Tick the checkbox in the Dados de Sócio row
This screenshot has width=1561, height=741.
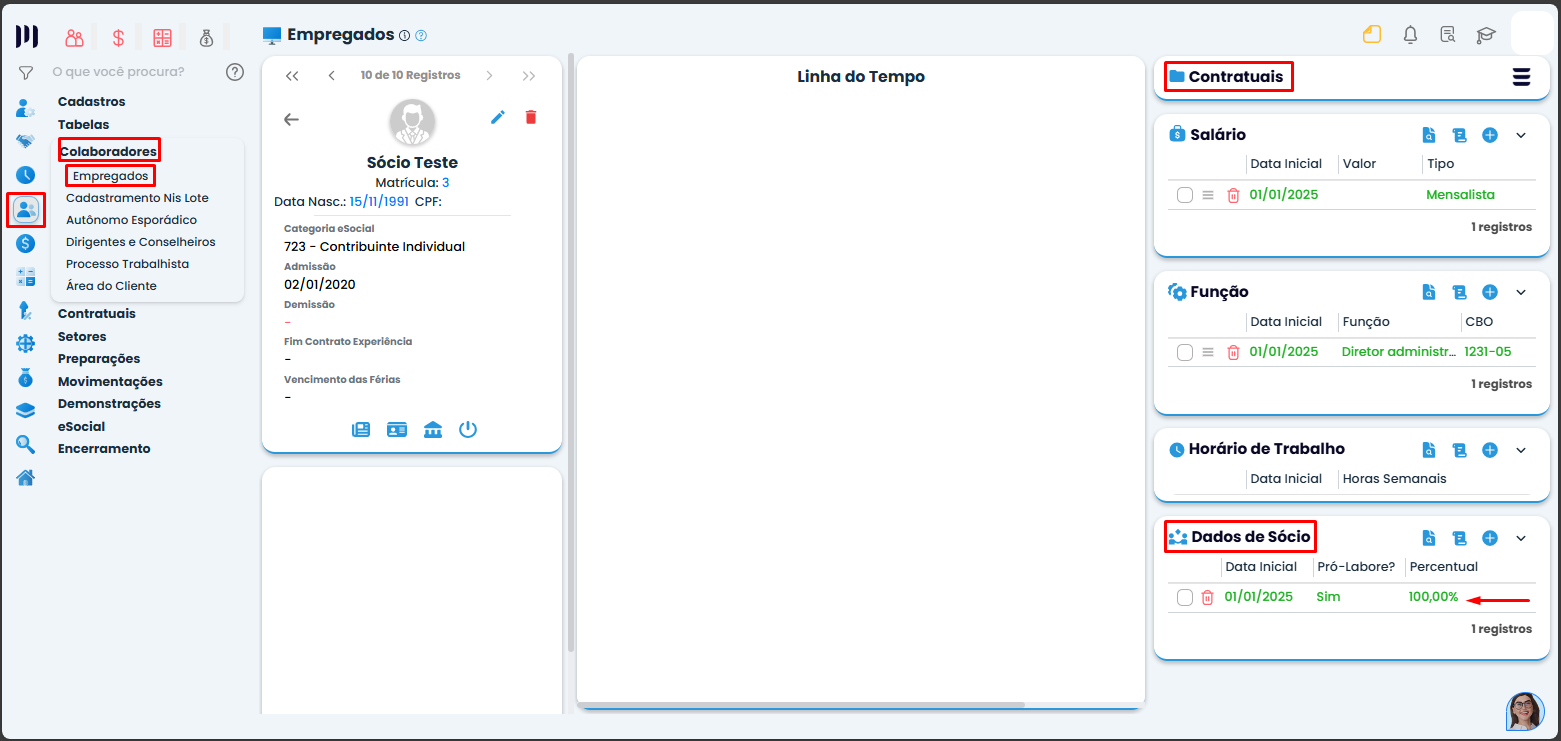click(1185, 597)
